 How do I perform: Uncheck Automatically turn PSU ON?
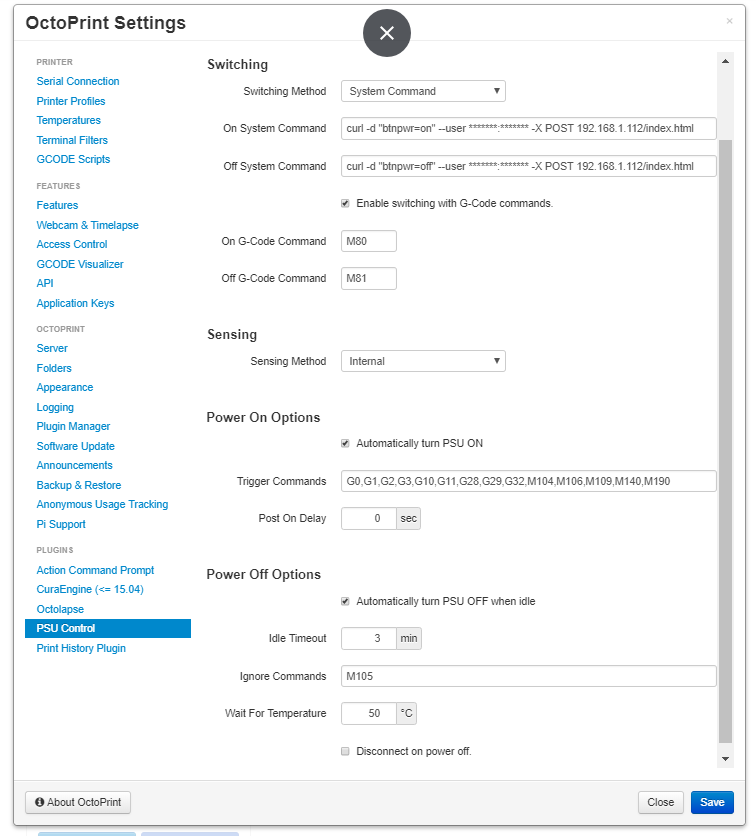[x=345, y=444]
